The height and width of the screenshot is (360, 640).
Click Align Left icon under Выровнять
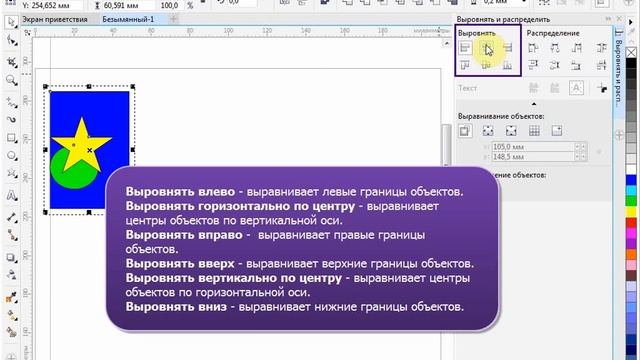pyautogui.click(x=465, y=48)
